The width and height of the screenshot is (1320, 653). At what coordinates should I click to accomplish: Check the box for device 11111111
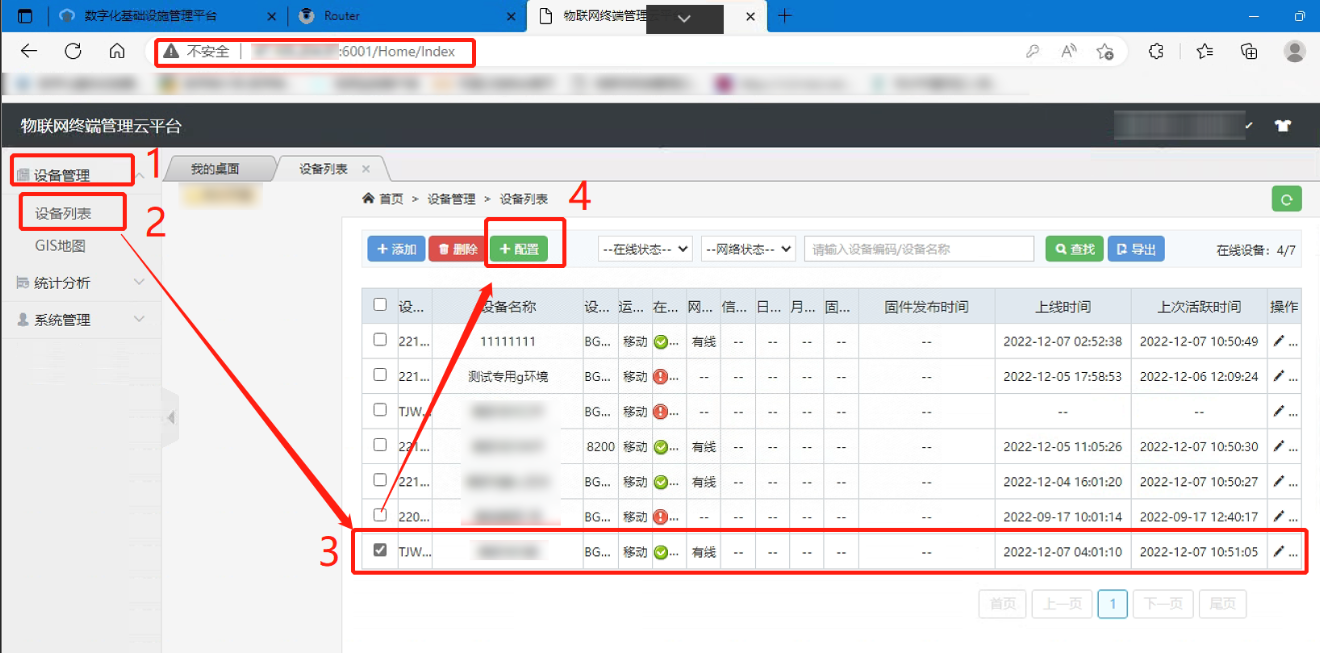pyautogui.click(x=380, y=340)
